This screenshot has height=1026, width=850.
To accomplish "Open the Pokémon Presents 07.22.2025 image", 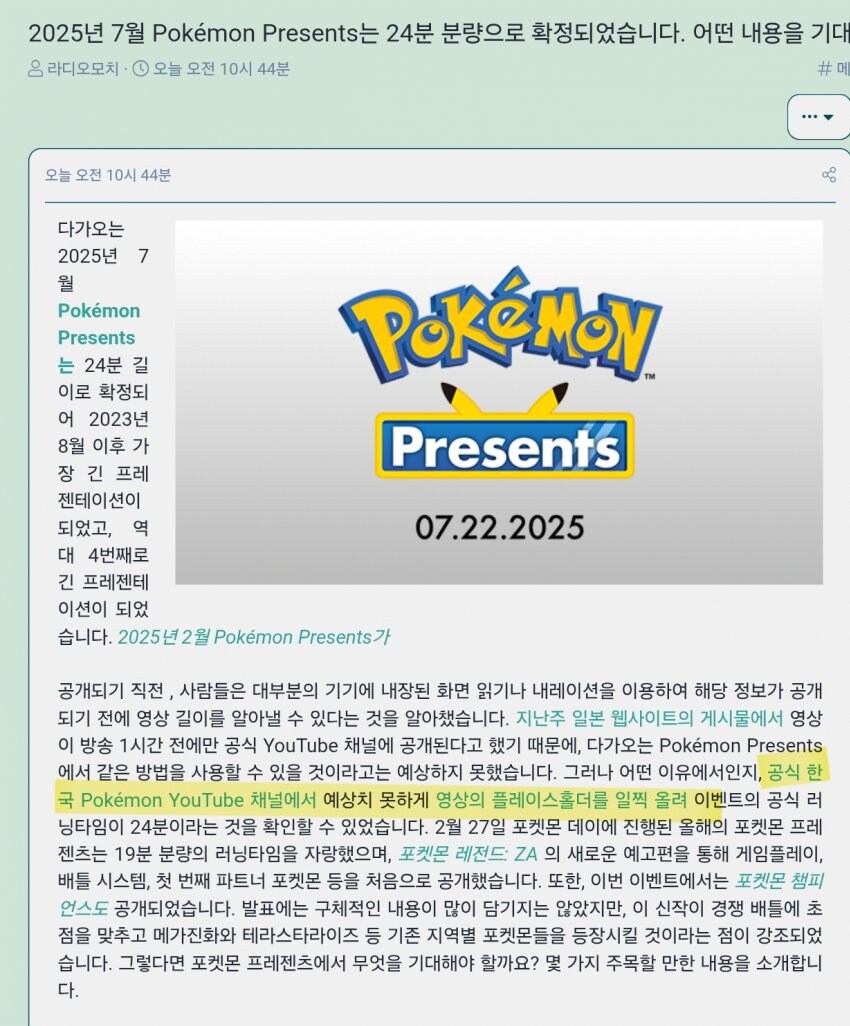I will [499, 402].
